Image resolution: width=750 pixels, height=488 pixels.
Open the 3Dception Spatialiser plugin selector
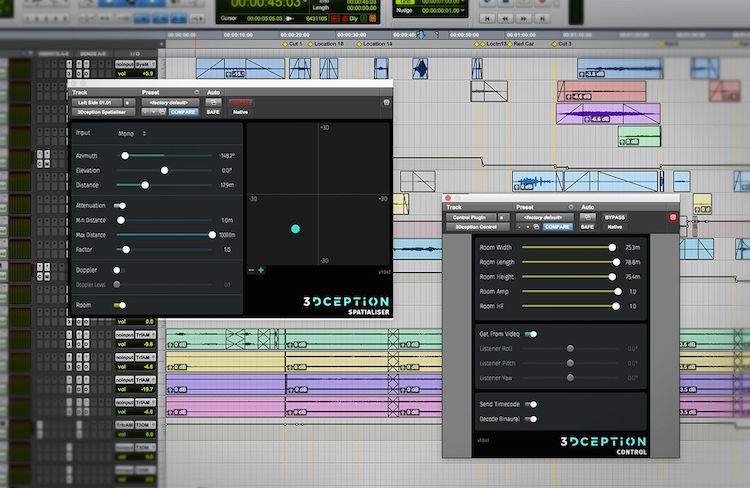(102, 112)
